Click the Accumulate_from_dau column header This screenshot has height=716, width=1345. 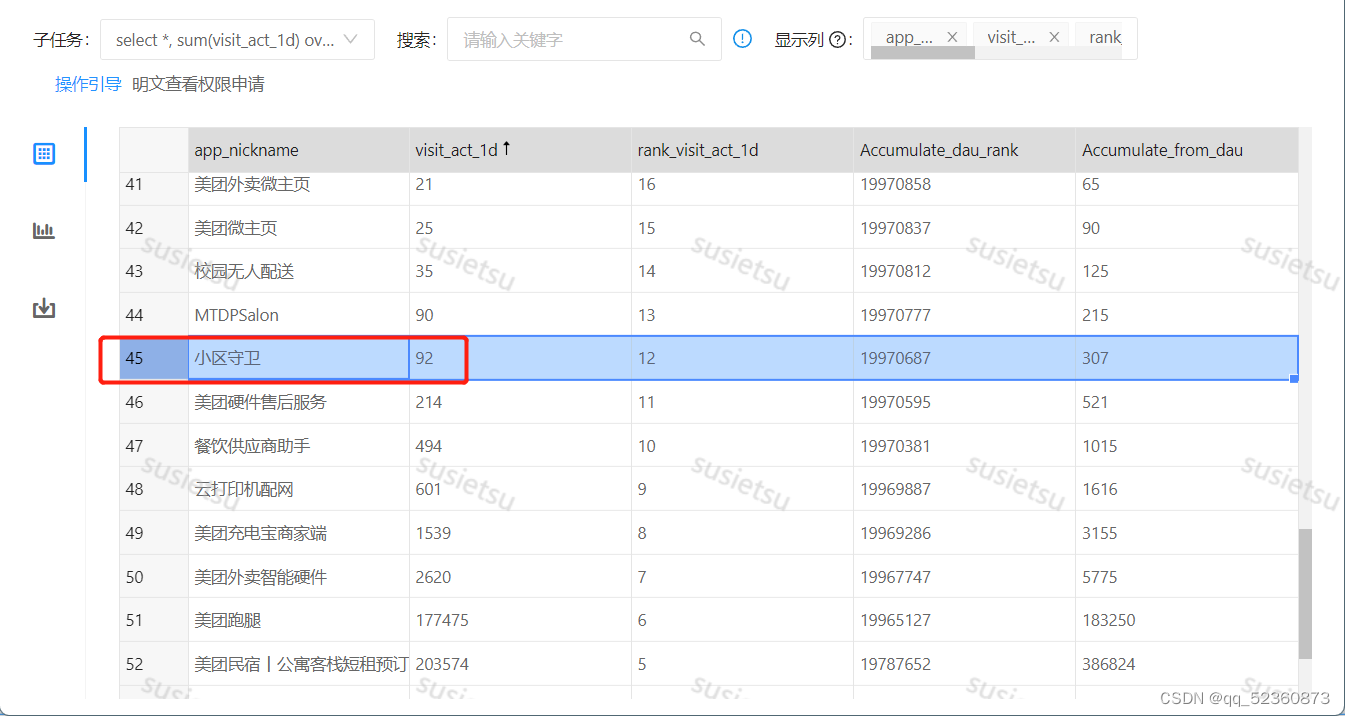pyautogui.click(x=1187, y=150)
